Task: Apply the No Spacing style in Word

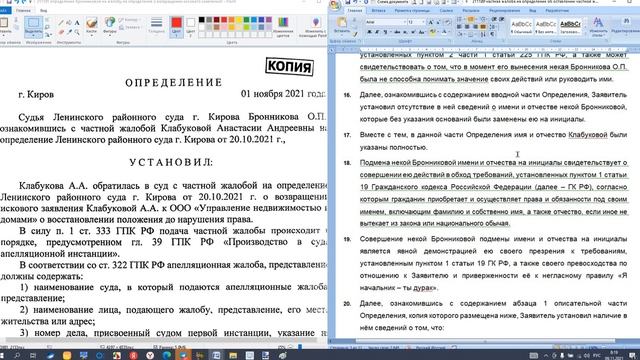Action: pos(546,27)
